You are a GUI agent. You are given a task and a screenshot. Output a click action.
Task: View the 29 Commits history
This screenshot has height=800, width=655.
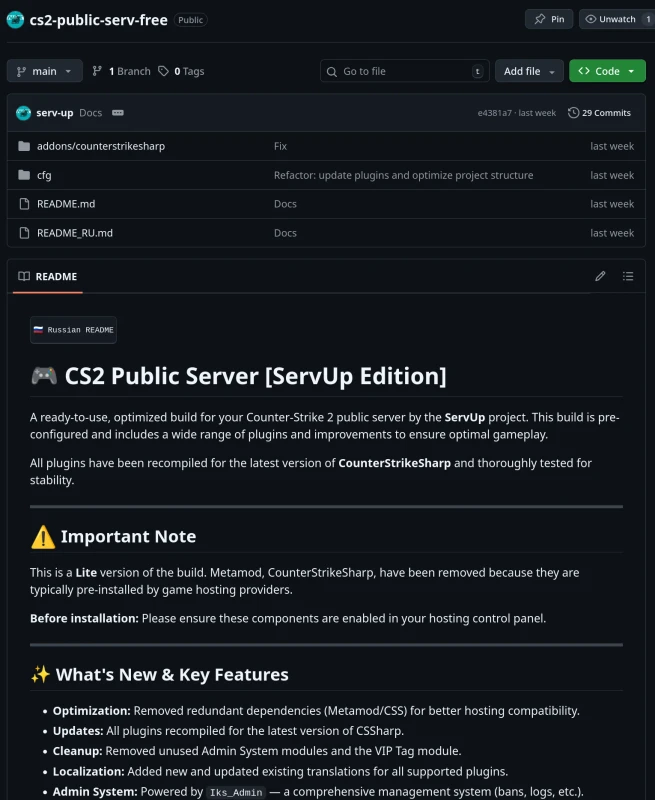point(599,113)
